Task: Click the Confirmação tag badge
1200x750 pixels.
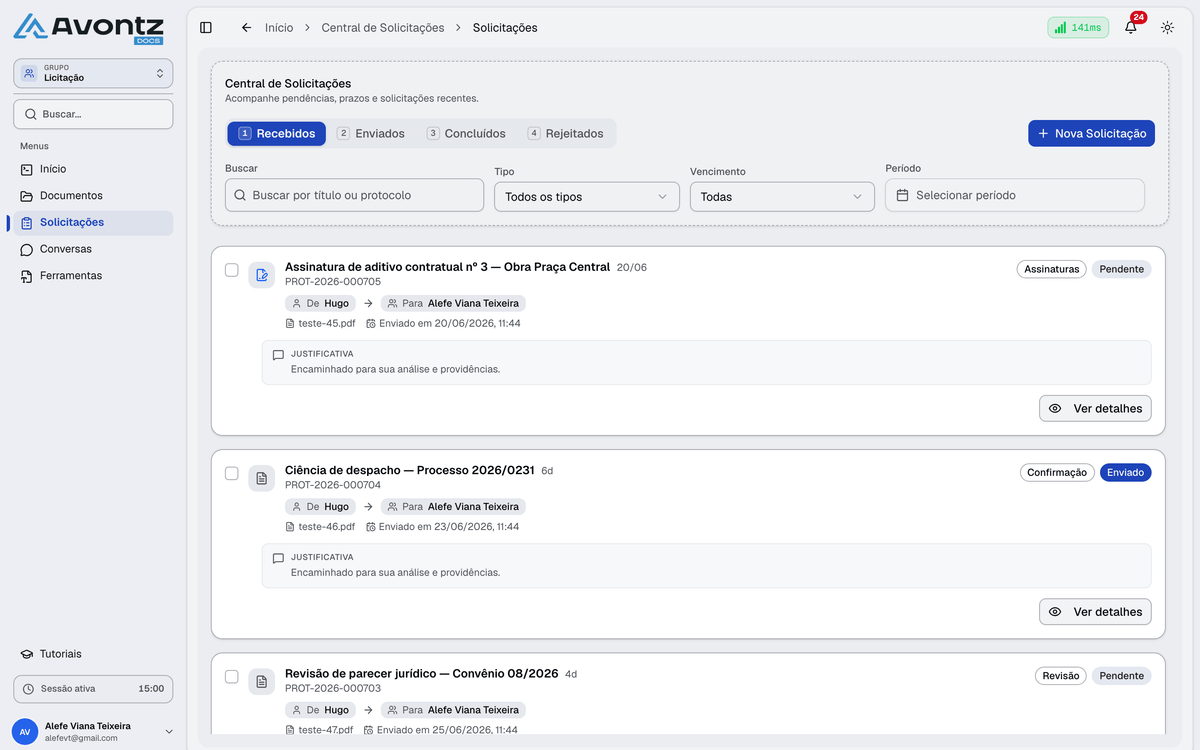Action: click(x=1058, y=472)
